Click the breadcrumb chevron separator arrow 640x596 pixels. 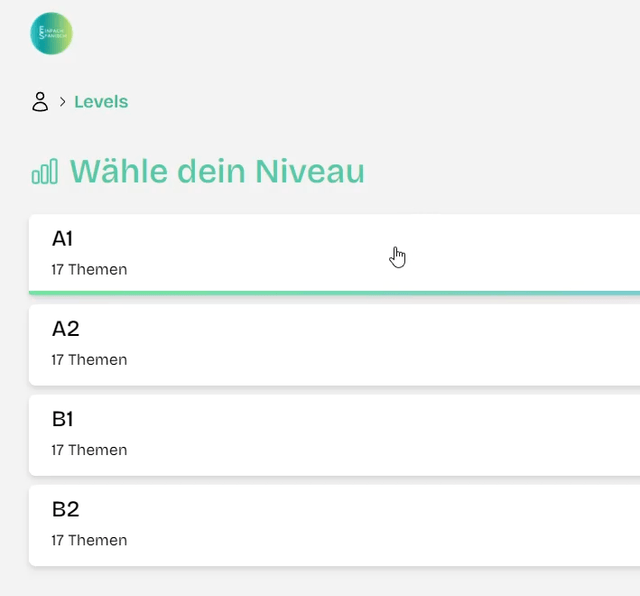tap(62, 102)
